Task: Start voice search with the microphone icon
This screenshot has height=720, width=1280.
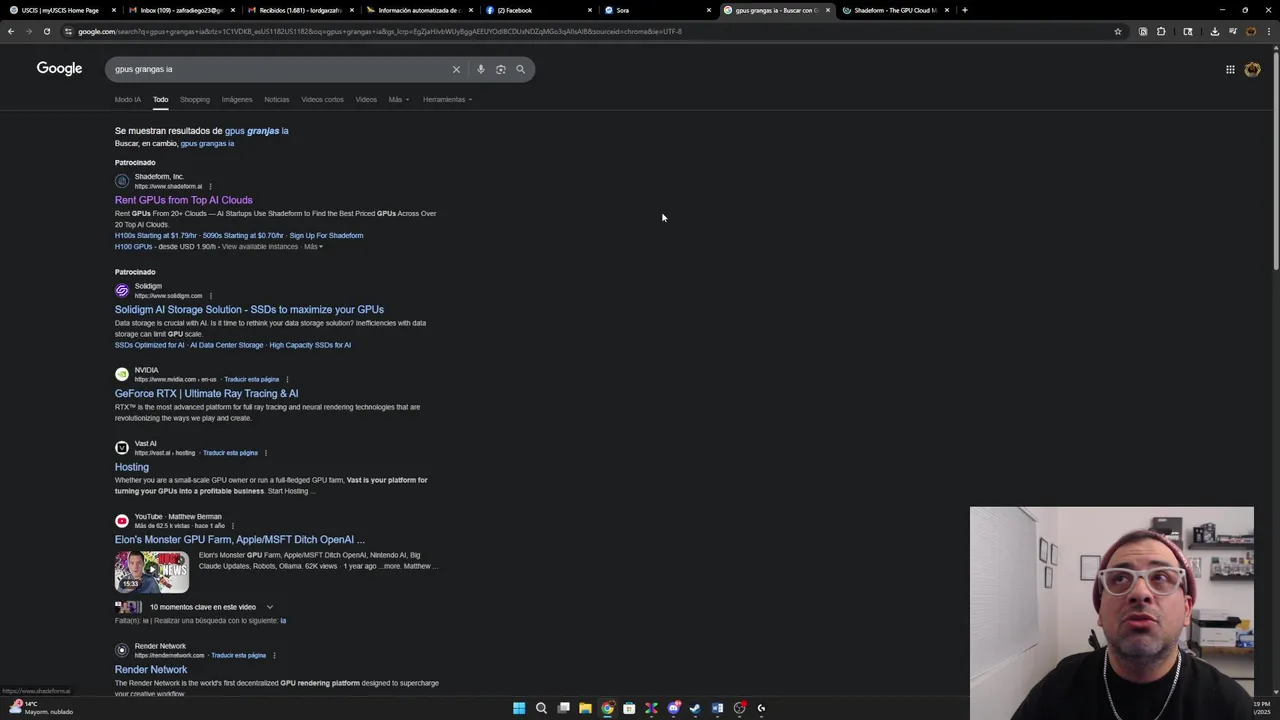Action: 481,69
